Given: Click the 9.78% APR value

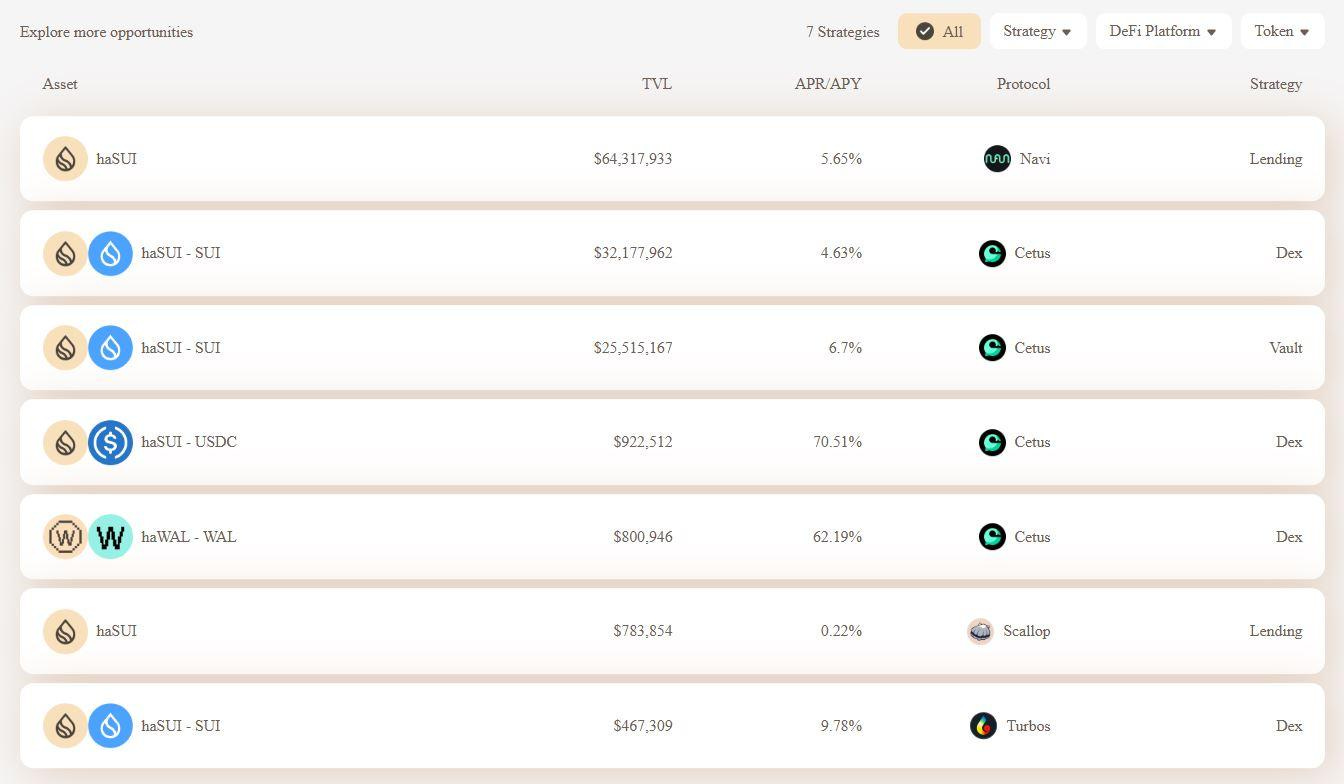Looking at the screenshot, I should [841, 726].
